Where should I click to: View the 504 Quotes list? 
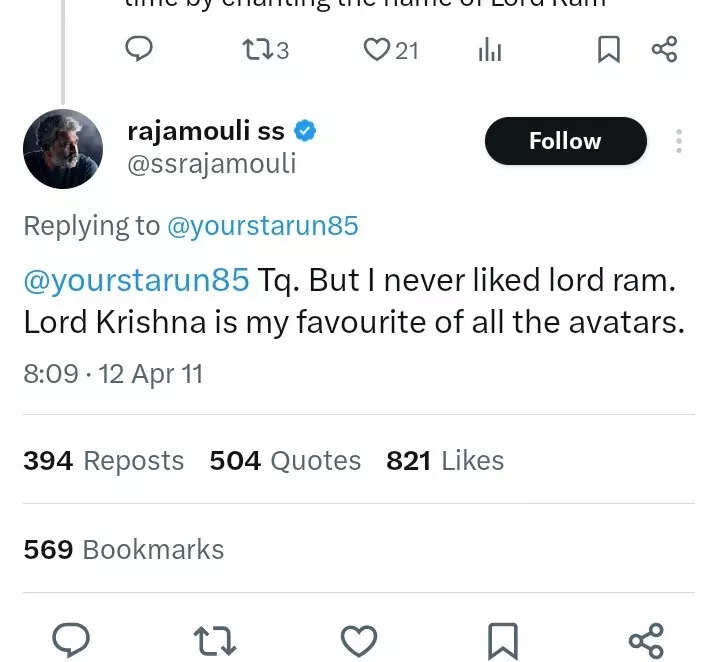point(285,460)
